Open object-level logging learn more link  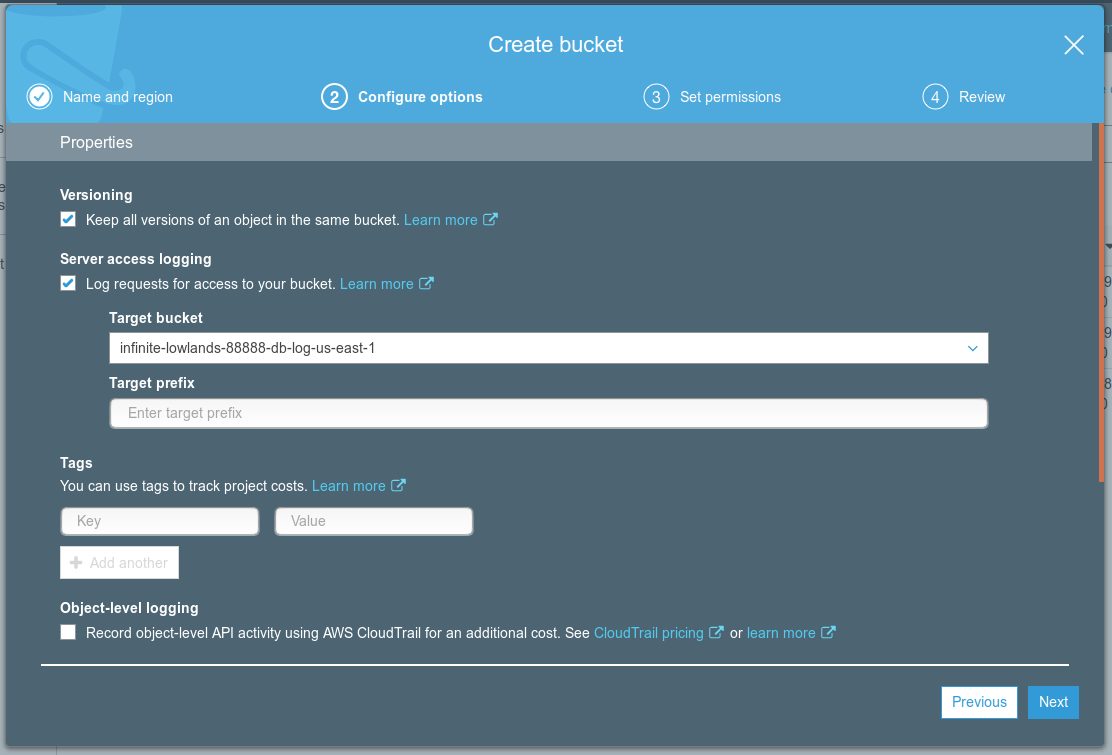[x=781, y=632]
